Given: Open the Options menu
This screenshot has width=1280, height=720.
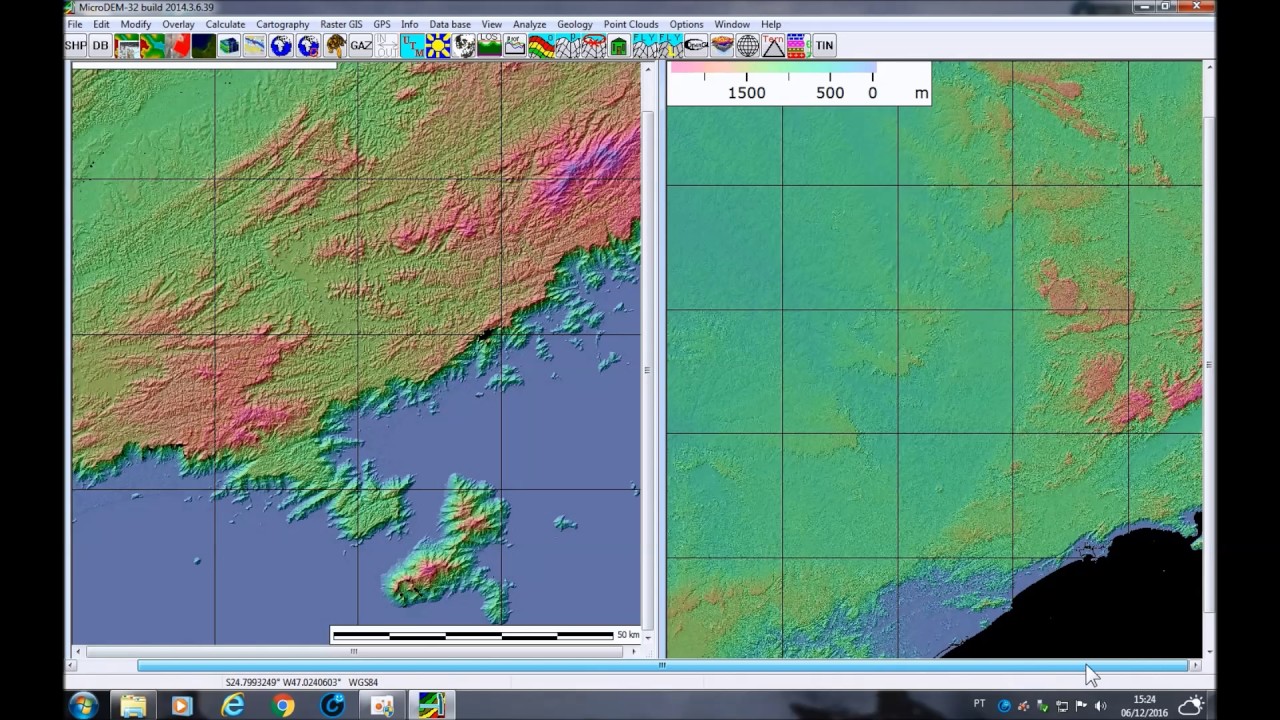Looking at the screenshot, I should coord(686,24).
